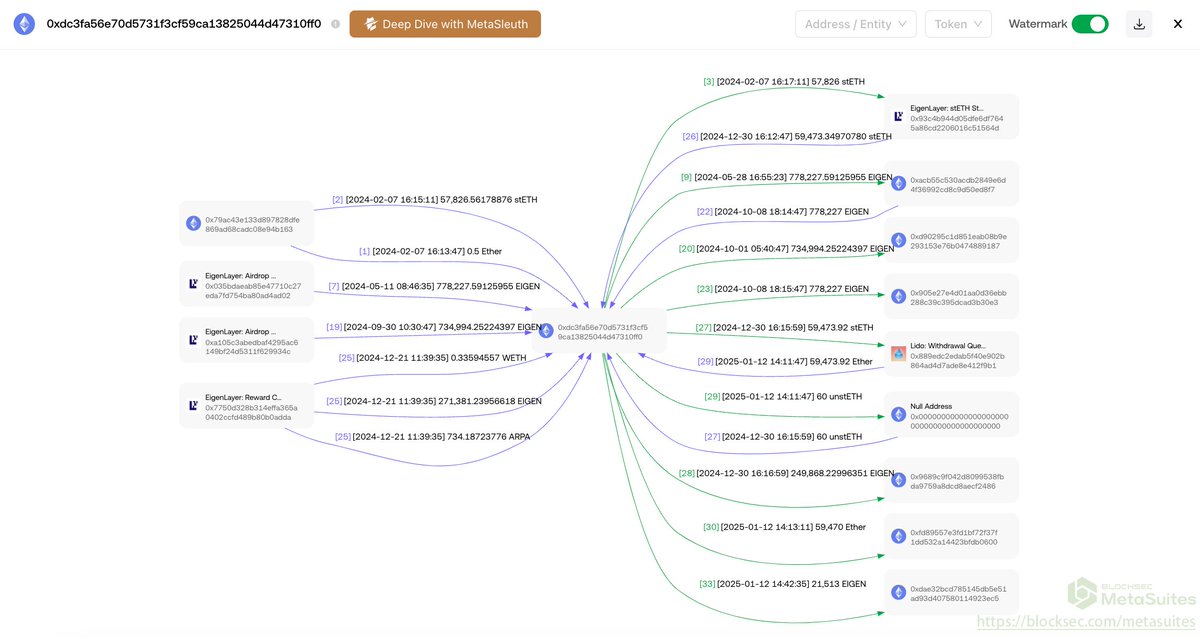Click transfer label [26] 59,473.34970780 stETH
The width and height of the screenshot is (1200, 637).
point(786,136)
